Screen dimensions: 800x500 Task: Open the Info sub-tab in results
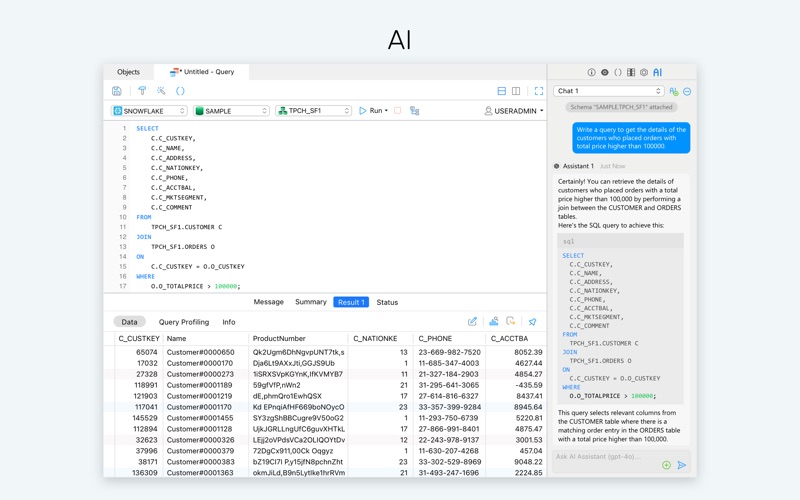point(229,322)
